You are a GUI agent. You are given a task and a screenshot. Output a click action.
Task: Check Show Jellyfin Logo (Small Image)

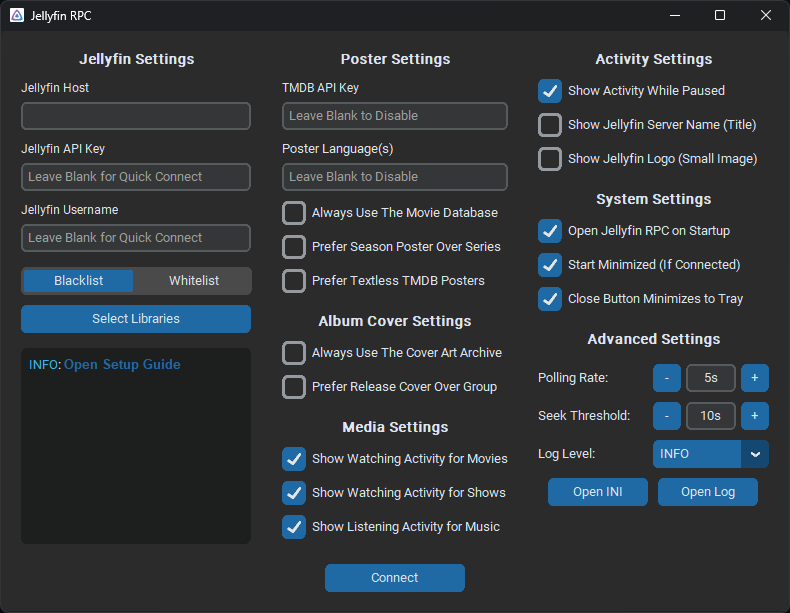pos(550,159)
